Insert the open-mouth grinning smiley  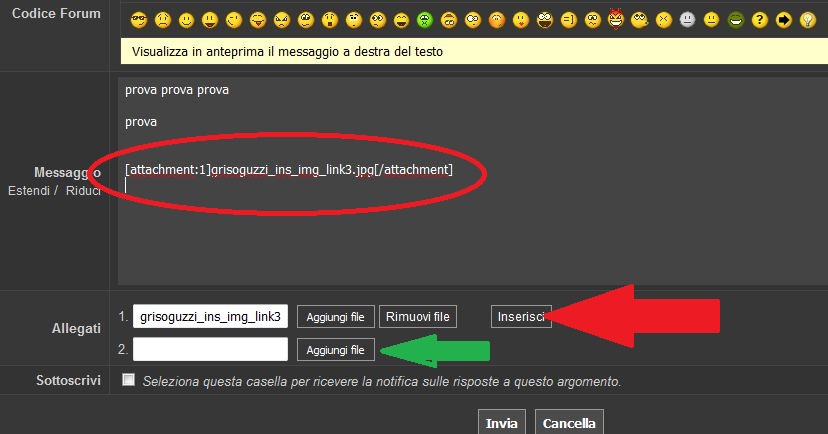pyautogui.click(x=210, y=21)
